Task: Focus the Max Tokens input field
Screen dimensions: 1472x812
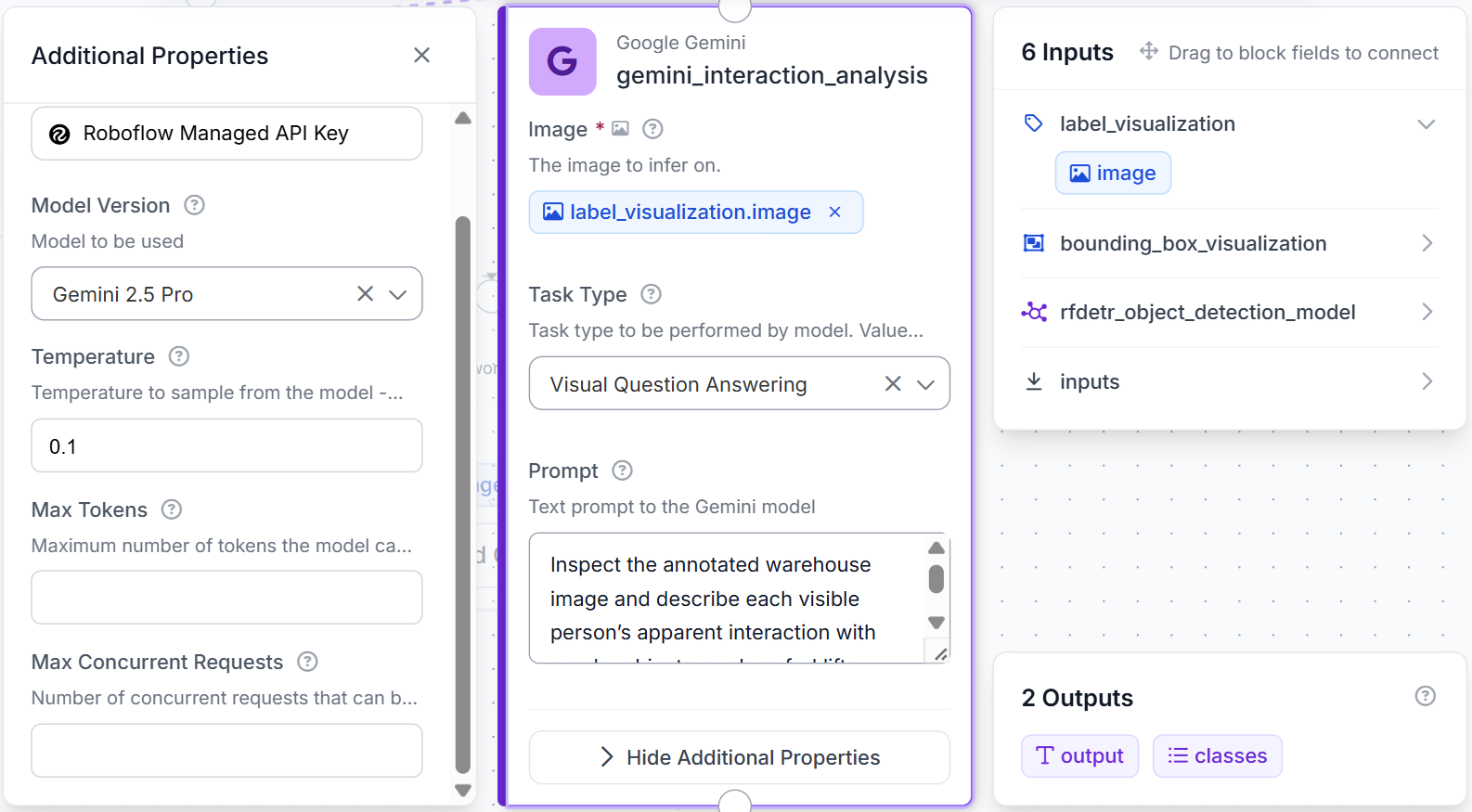Action: pos(226,598)
